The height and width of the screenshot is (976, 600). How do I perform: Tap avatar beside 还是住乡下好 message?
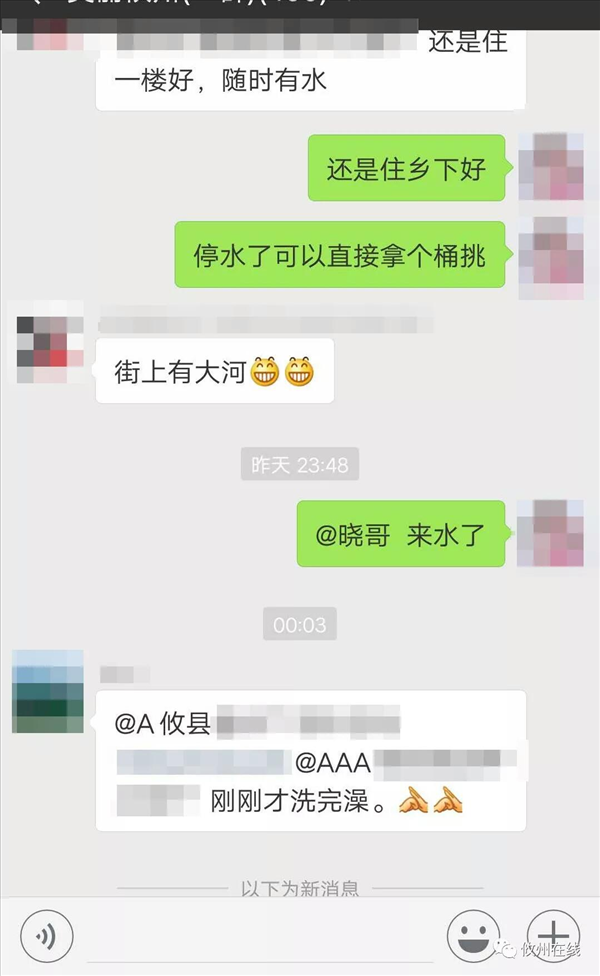[551, 166]
